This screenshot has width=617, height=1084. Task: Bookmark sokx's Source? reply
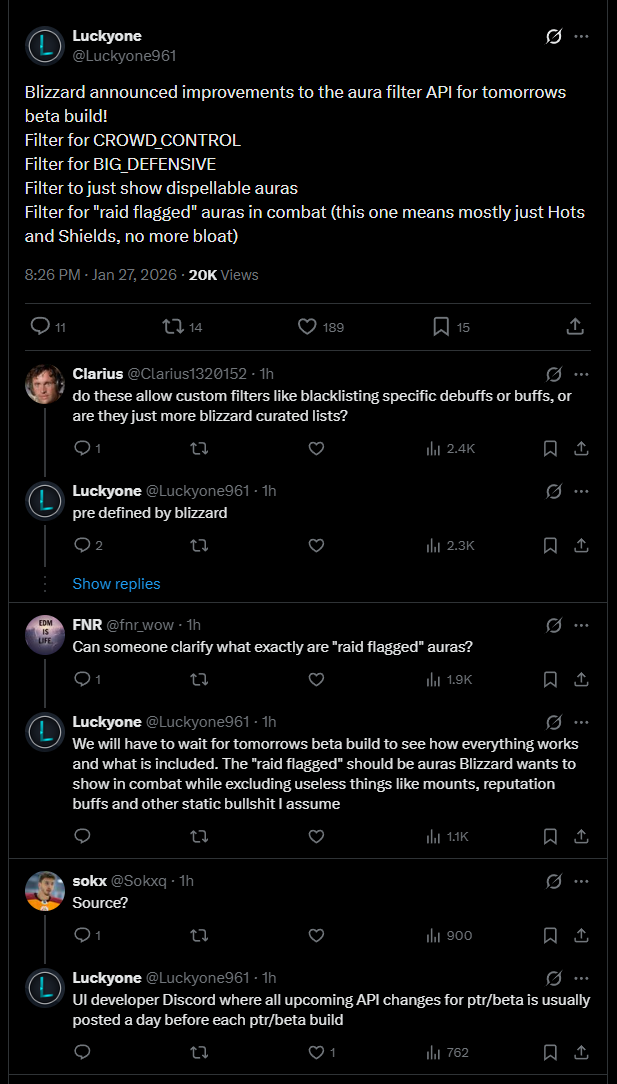pyautogui.click(x=551, y=935)
